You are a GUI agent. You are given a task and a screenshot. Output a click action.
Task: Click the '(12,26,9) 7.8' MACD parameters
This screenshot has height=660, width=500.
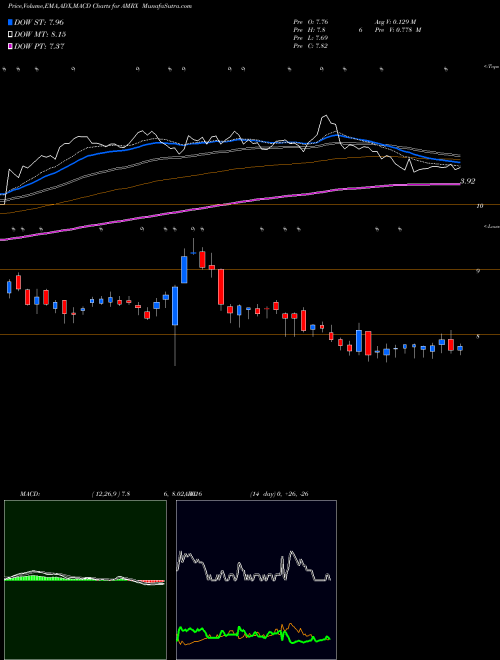click(x=111, y=494)
